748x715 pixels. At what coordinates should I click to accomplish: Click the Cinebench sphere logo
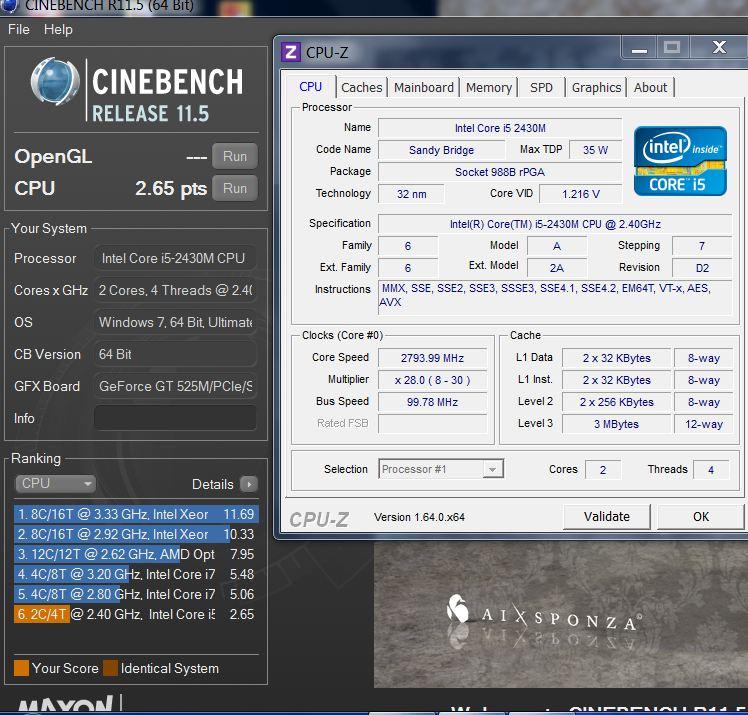[55, 81]
